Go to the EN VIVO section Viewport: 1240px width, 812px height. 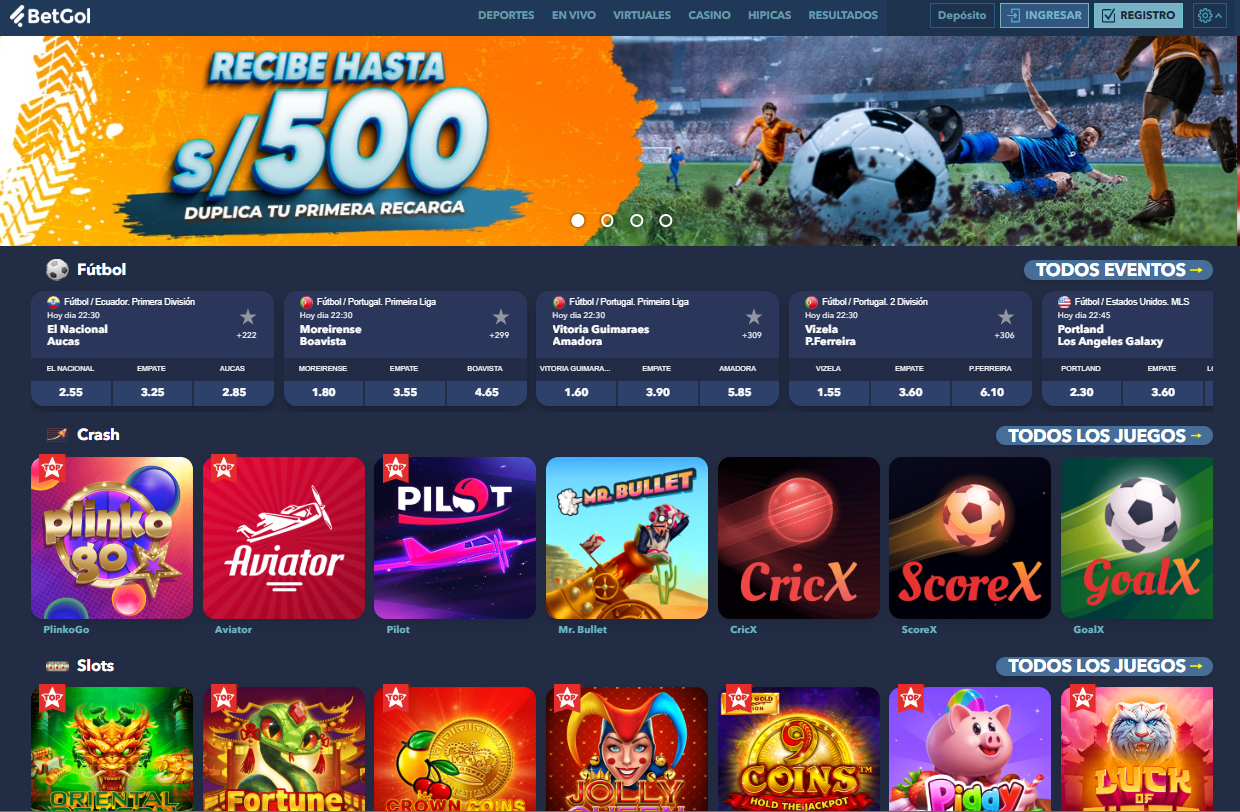click(574, 15)
